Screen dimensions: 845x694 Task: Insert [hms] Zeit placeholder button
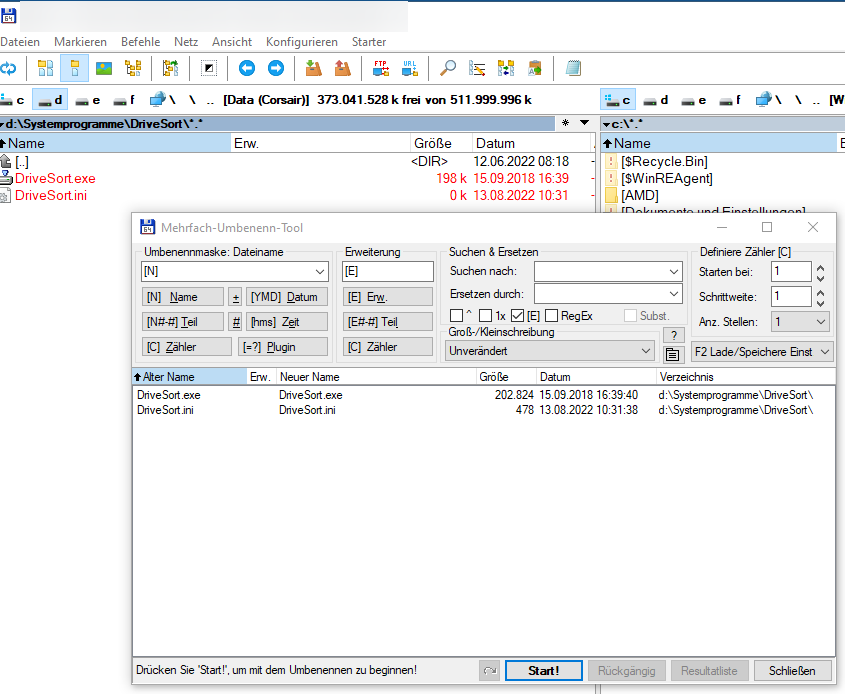click(x=287, y=322)
